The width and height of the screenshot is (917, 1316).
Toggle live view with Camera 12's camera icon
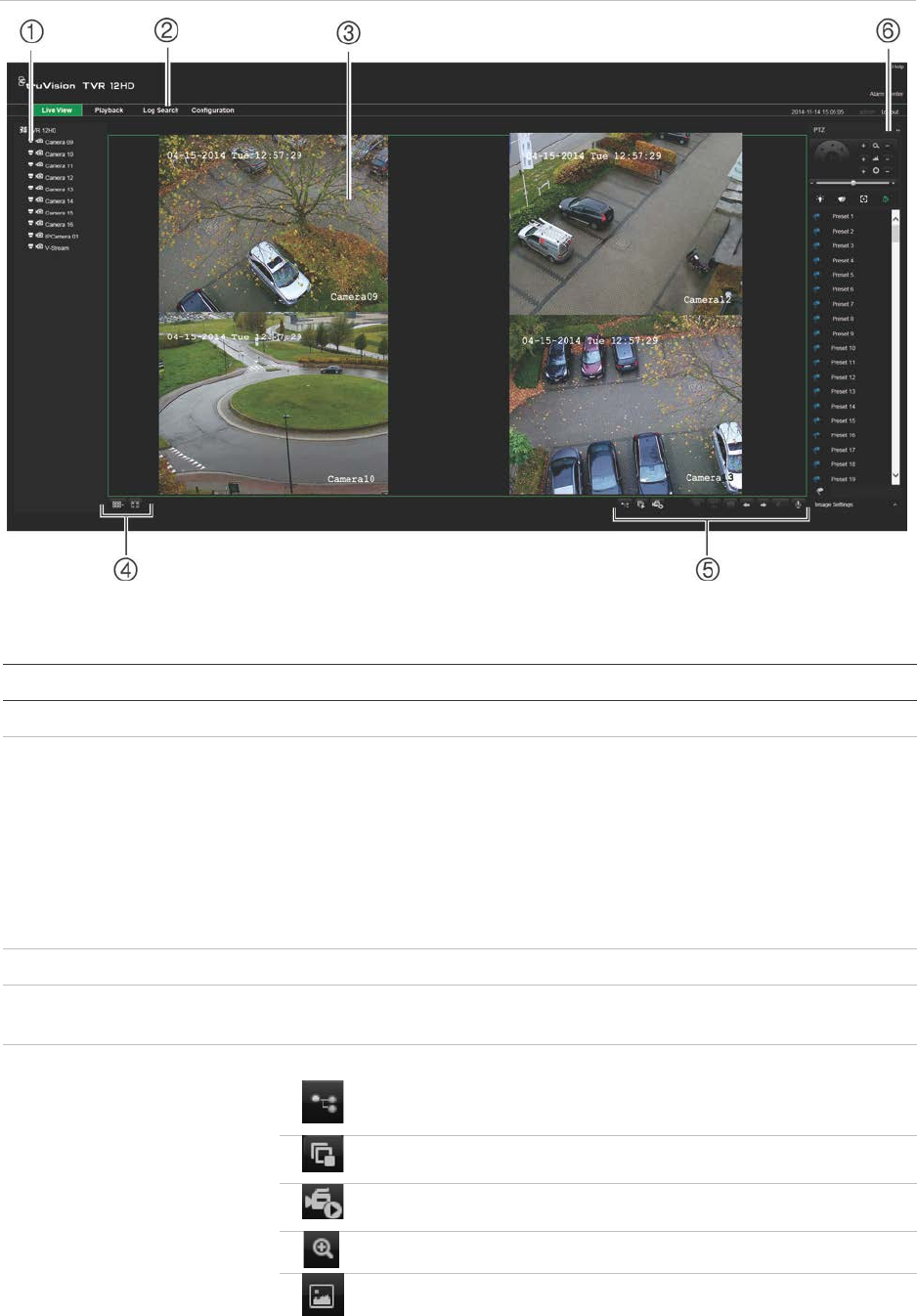(x=39, y=177)
